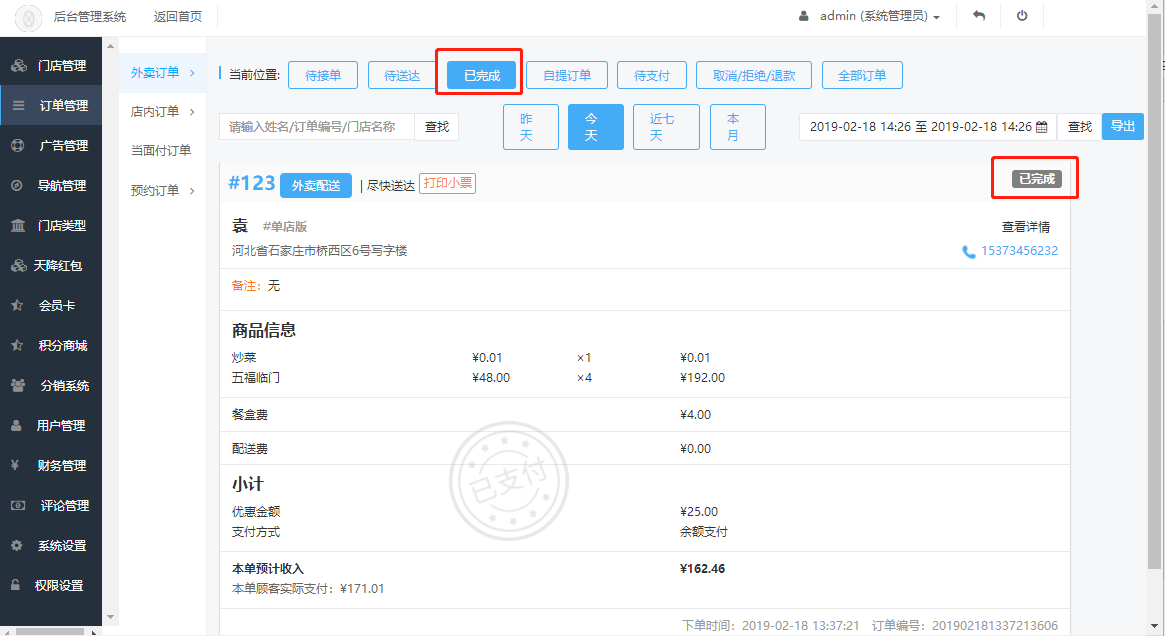The width and height of the screenshot is (1165, 636).
Task: Expand the 预约订单 submenu
Action: click(x=163, y=190)
